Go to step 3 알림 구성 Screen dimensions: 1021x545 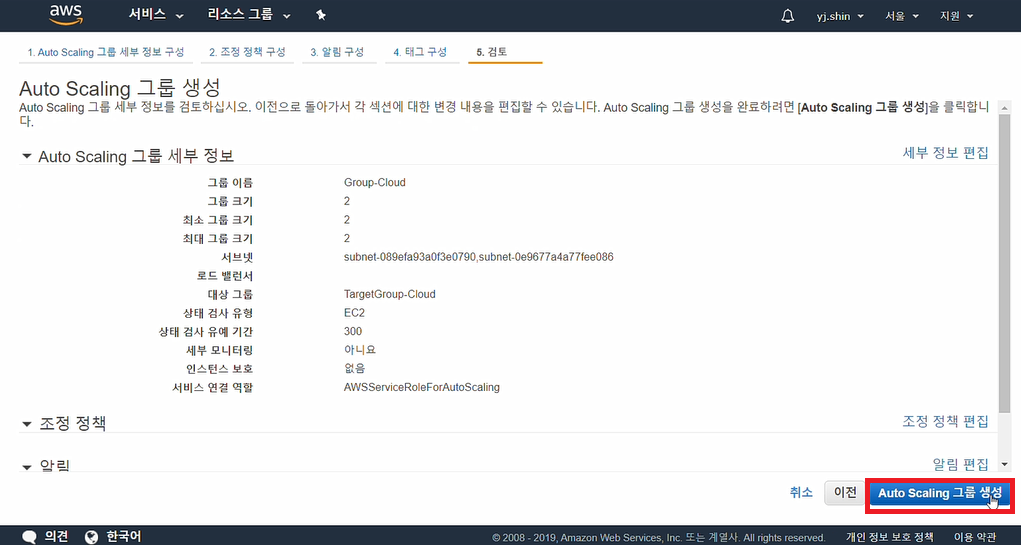337,53
